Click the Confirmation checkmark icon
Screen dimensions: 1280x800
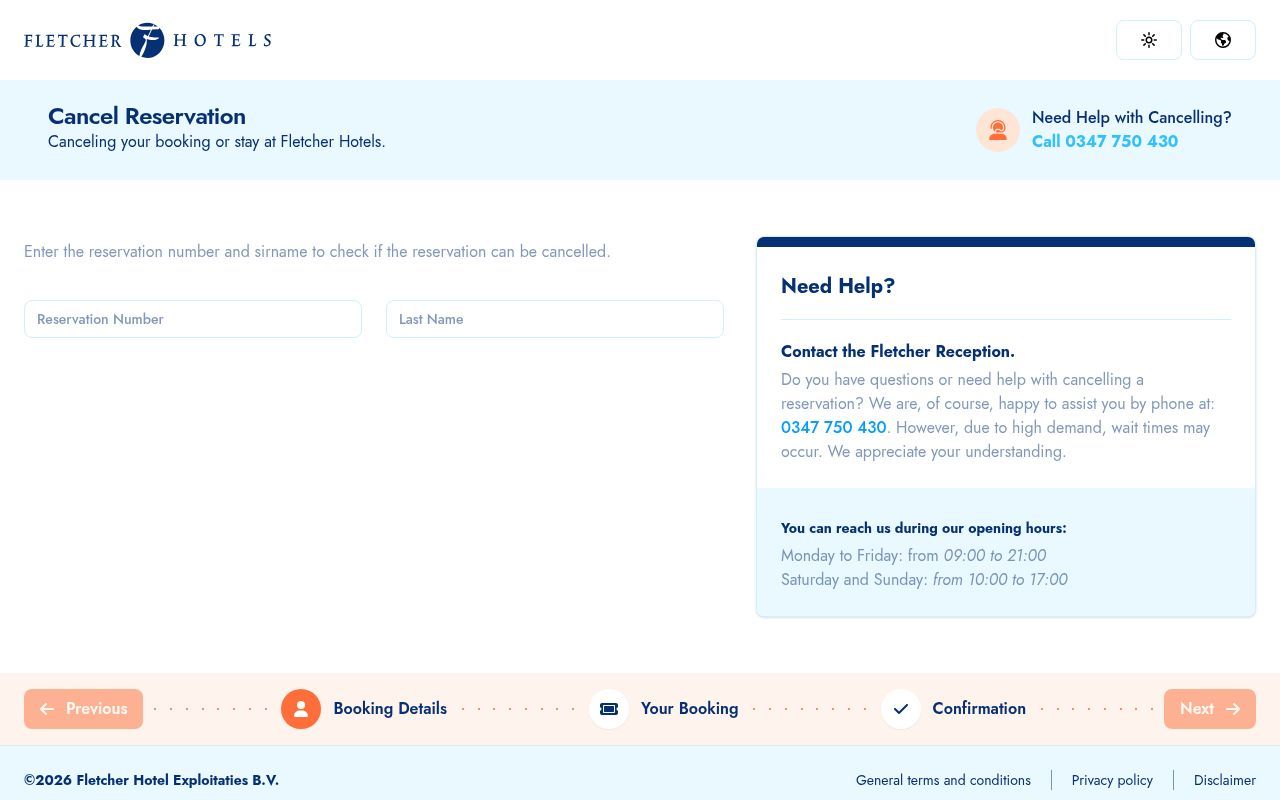[x=901, y=709]
